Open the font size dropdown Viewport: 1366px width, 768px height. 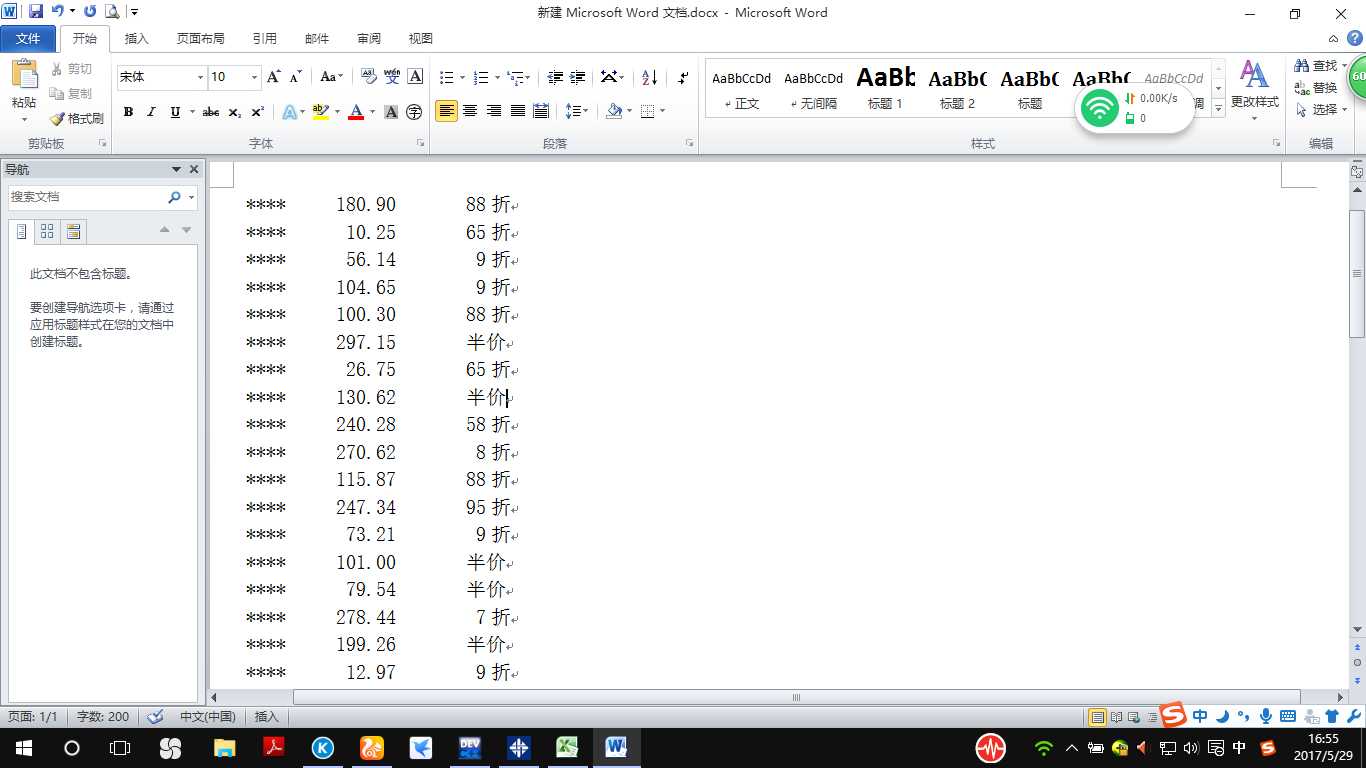point(254,77)
